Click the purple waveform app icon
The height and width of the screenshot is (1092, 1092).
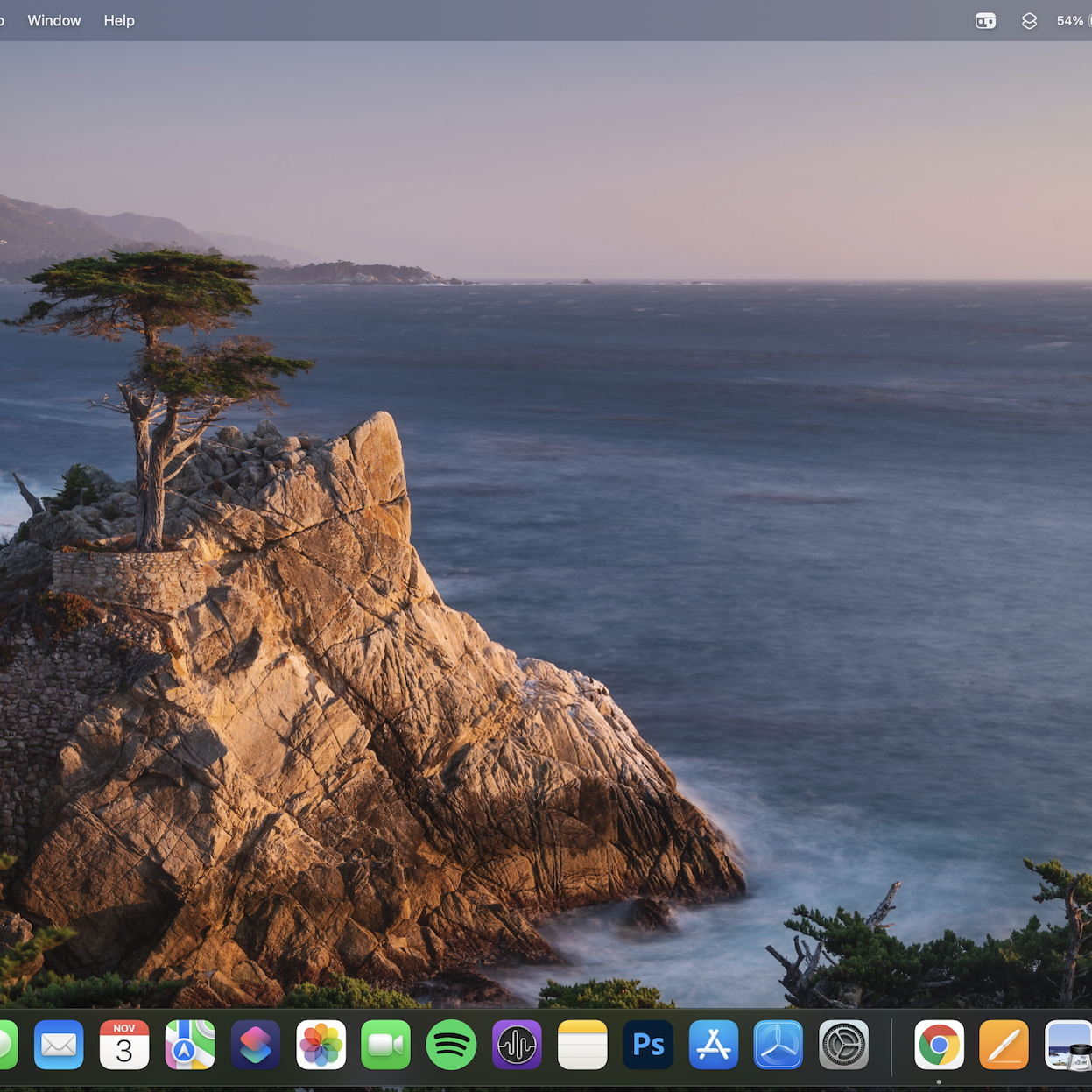pyautogui.click(x=517, y=1045)
